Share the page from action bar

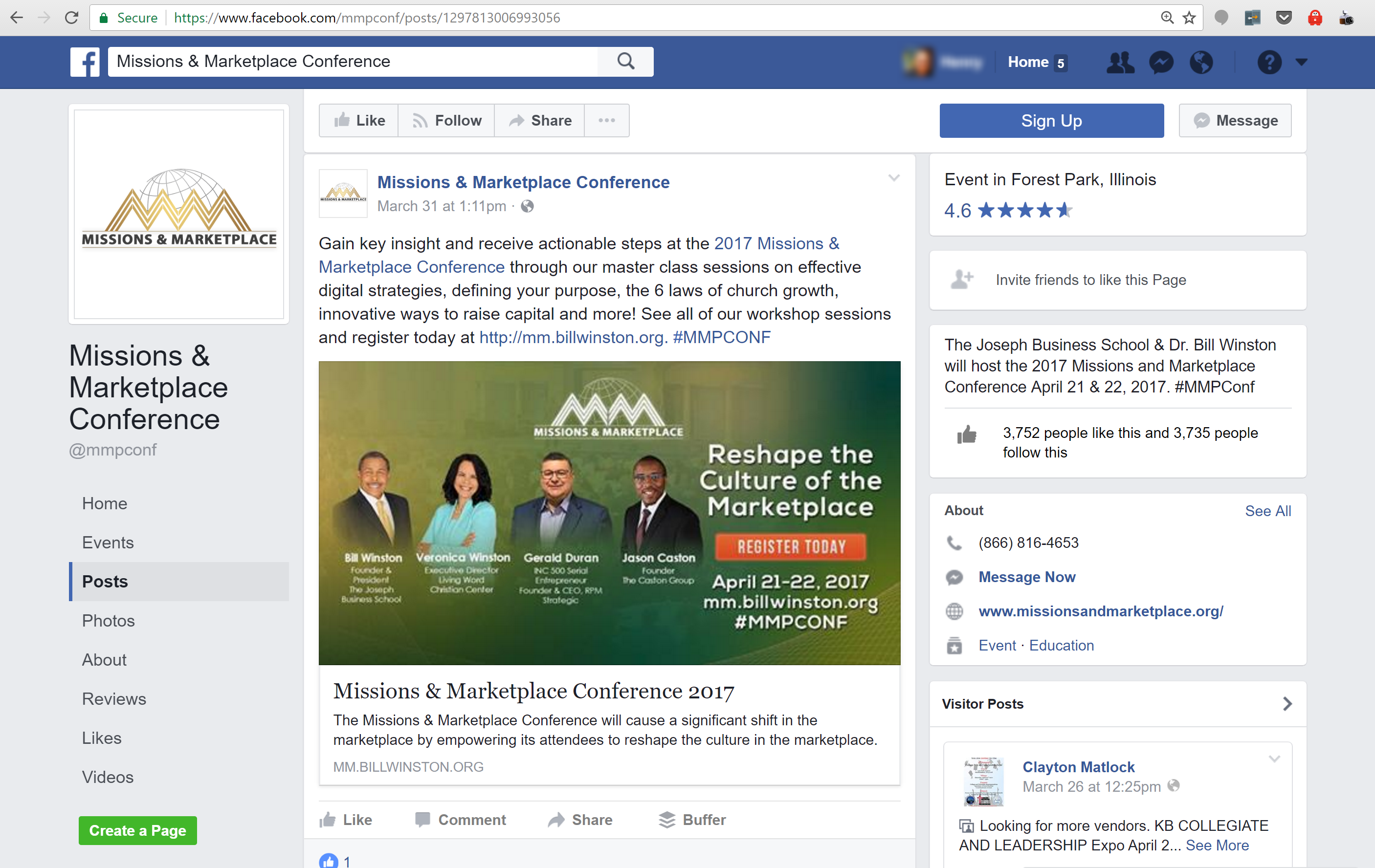[540, 120]
